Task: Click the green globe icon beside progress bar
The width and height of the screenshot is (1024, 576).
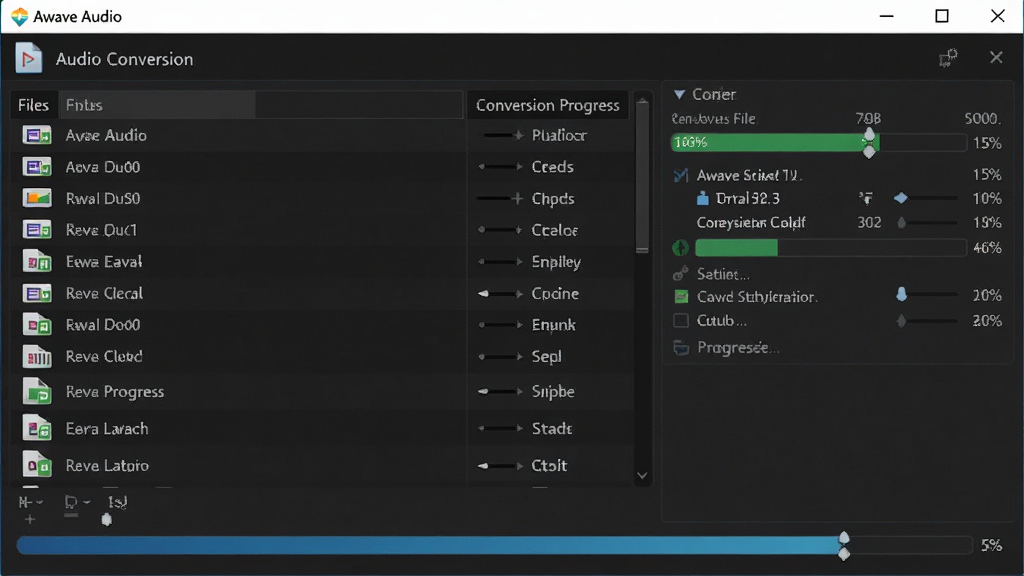Action: click(x=680, y=248)
